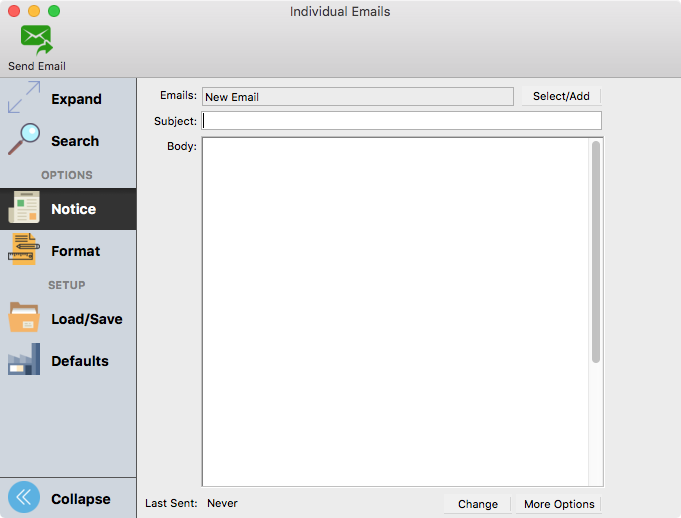Open More Options
Image resolution: width=681 pixels, height=518 pixels.
tap(559, 504)
